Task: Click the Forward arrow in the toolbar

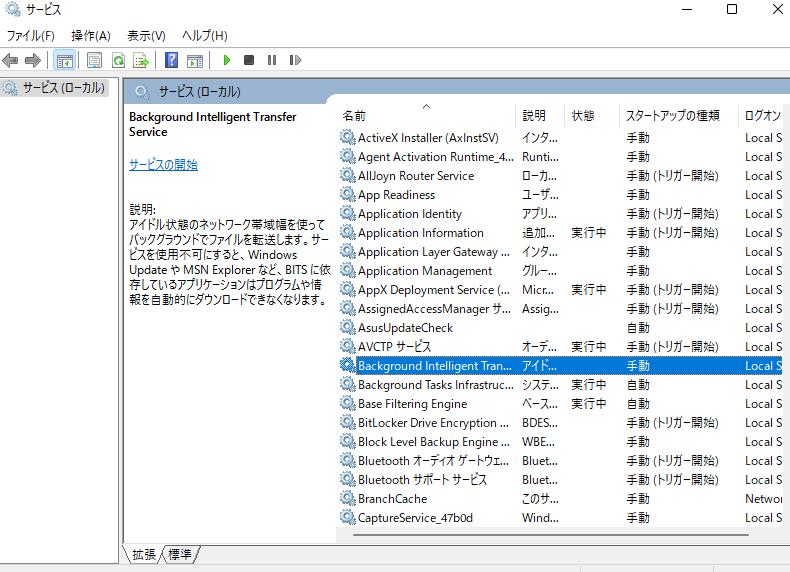Action: click(x=32, y=61)
